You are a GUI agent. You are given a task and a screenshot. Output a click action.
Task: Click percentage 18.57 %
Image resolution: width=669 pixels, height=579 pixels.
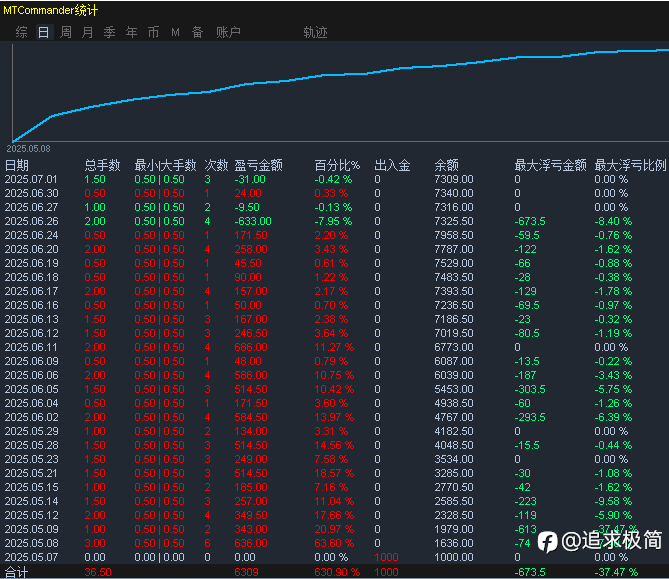point(334,473)
